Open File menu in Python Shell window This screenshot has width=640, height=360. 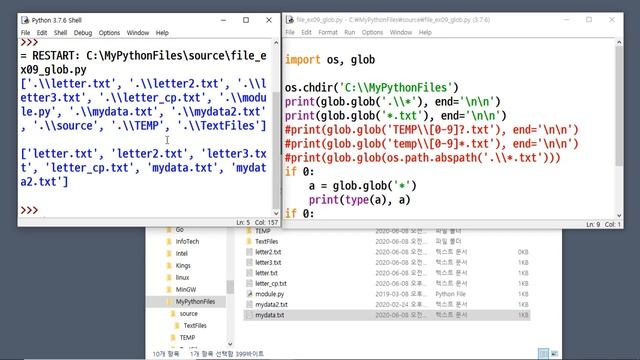click(25, 33)
